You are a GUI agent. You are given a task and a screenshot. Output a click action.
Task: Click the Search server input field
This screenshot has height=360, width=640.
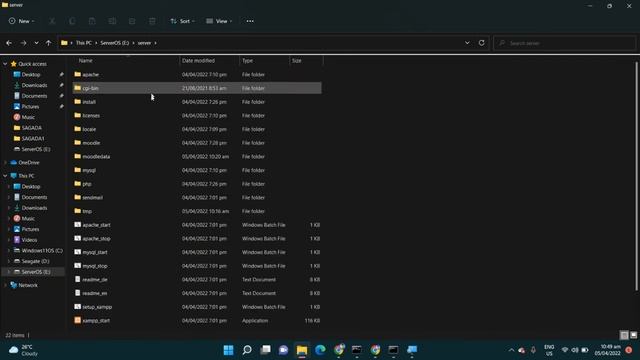(564, 43)
